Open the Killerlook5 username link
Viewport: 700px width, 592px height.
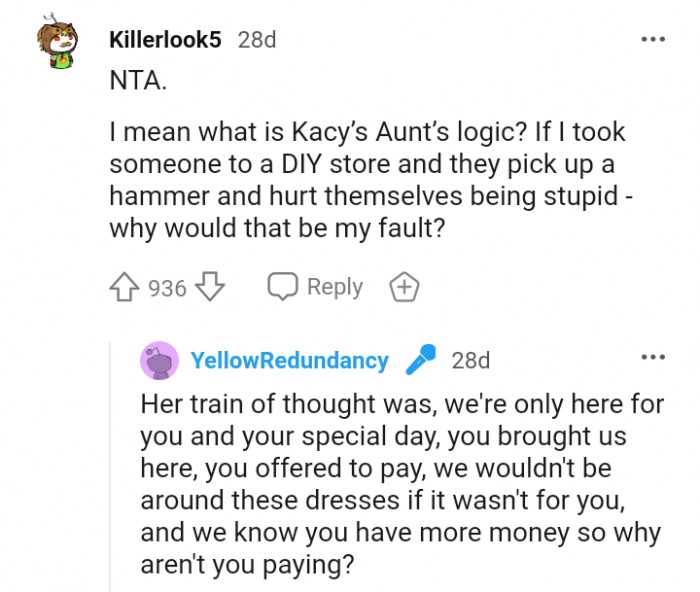166,41
